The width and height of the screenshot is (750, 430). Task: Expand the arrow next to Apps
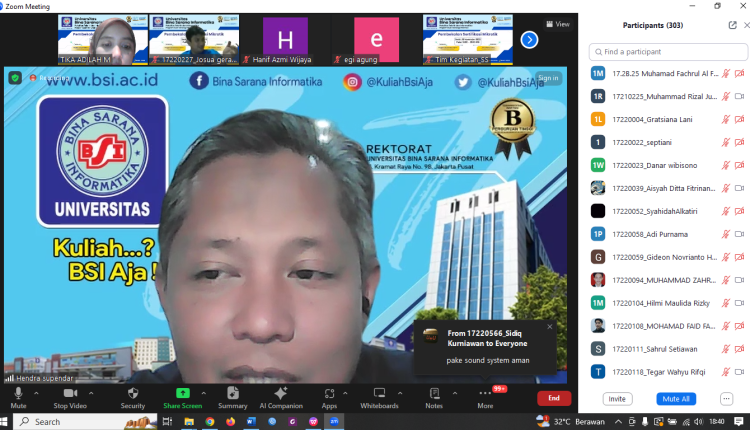point(345,393)
